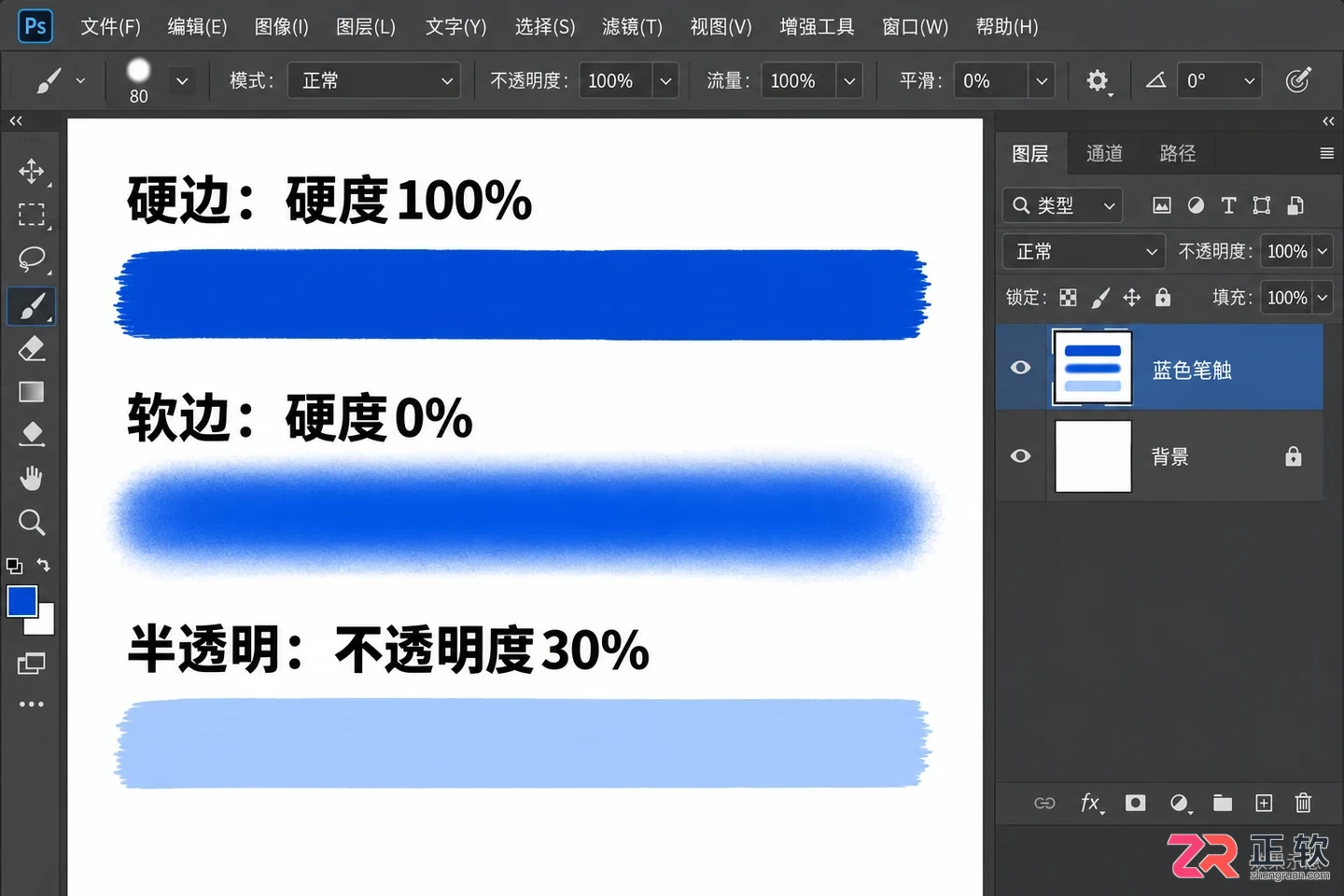This screenshot has height=896, width=1344.
Task: Expand the 平滑 smoothing dropdown
Action: (x=1042, y=81)
